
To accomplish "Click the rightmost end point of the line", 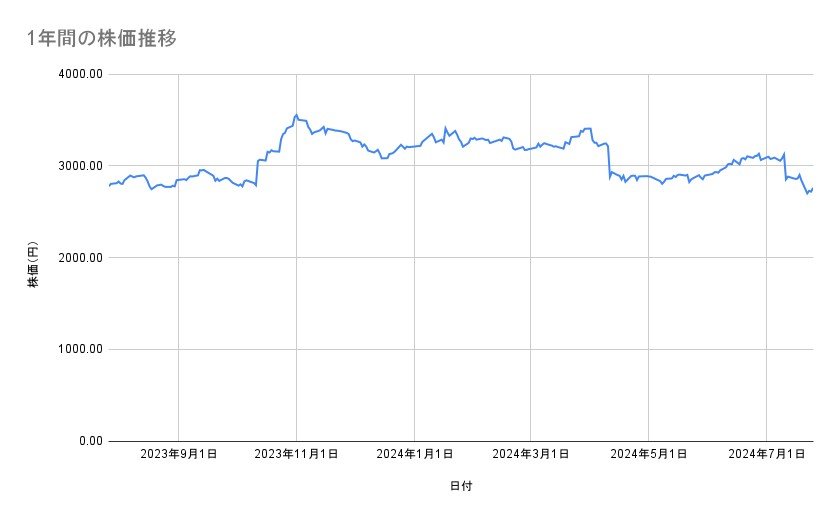I will pyautogui.click(x=812, y=189).
